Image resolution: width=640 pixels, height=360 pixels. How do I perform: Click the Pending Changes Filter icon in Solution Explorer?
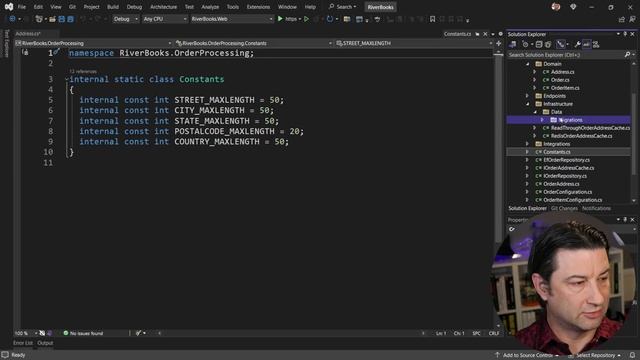click(x=526, y=44)
